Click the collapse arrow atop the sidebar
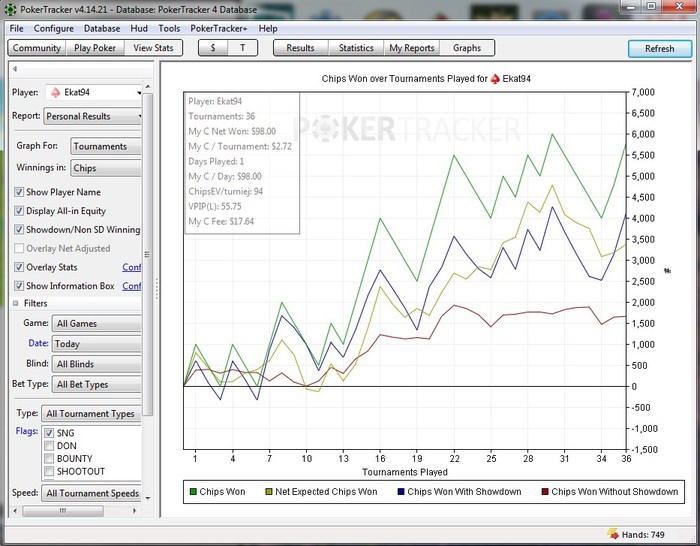Screen dimensions: 700x546 pyautogui.click(x=15, y=69)
